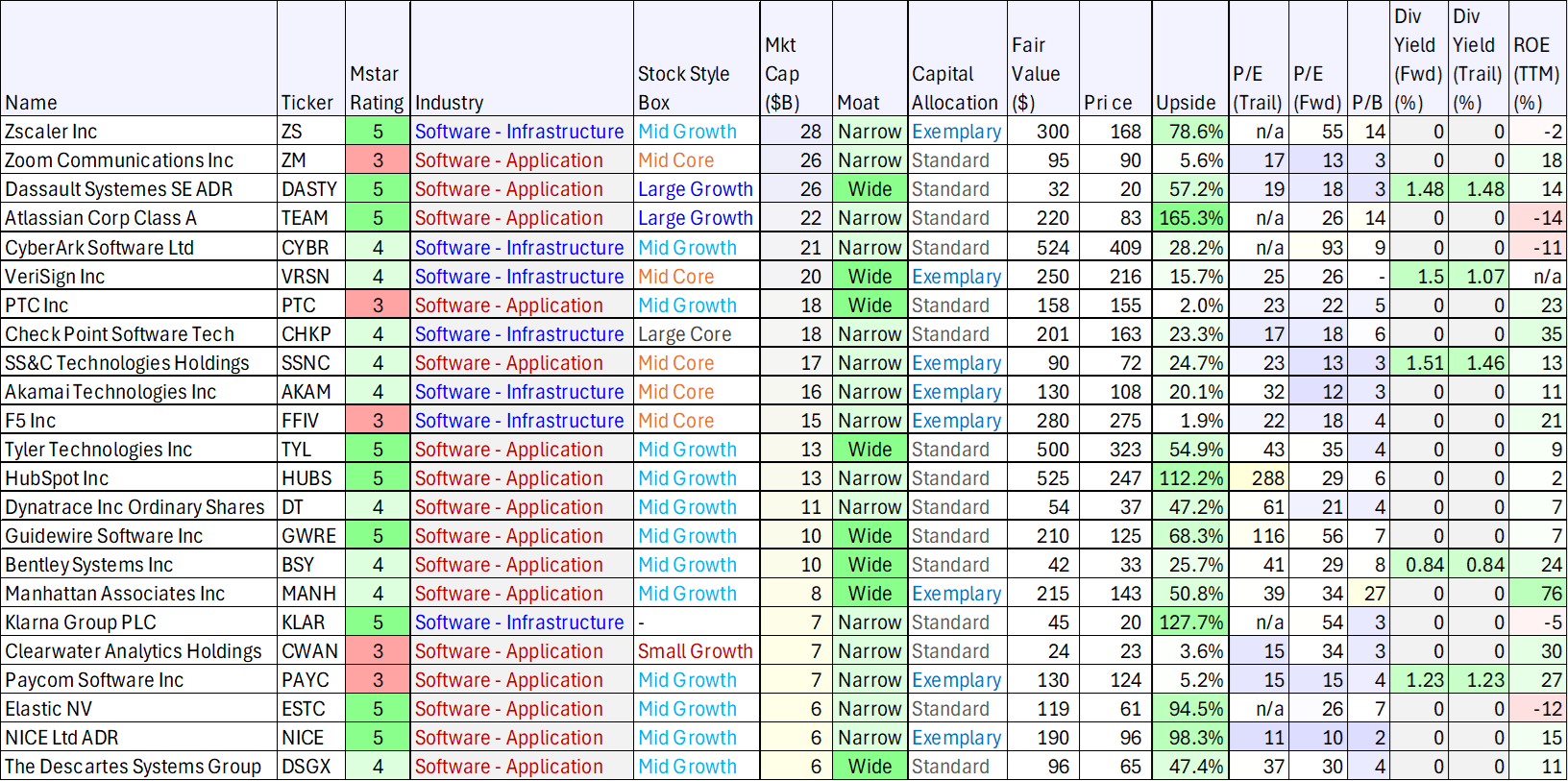Click the Check Point Software Tech cell
Image resolution: width=1568 pixels, height=781 pixels.
pos(139,333)
